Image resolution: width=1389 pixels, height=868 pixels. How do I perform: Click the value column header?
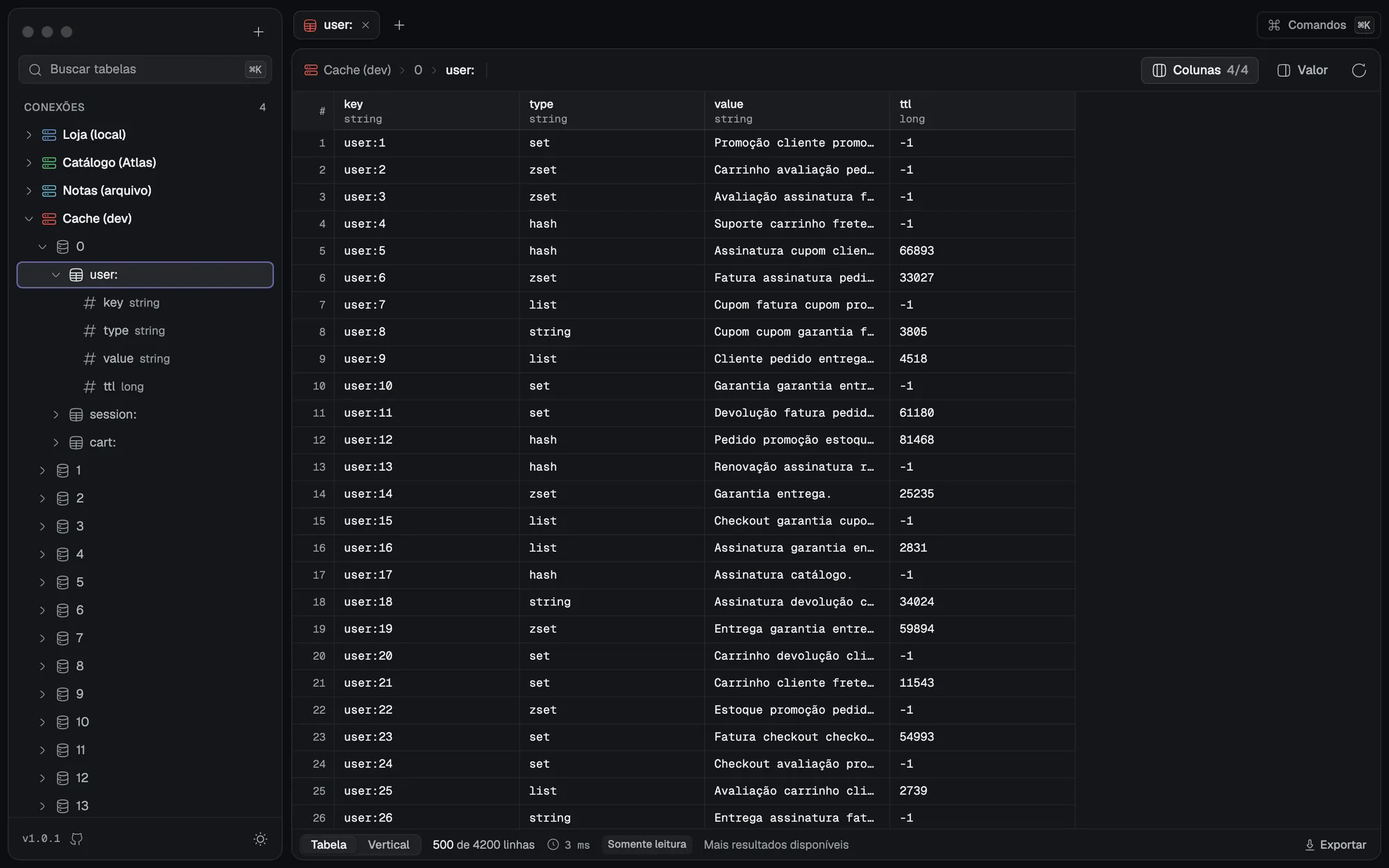(797, 111)
